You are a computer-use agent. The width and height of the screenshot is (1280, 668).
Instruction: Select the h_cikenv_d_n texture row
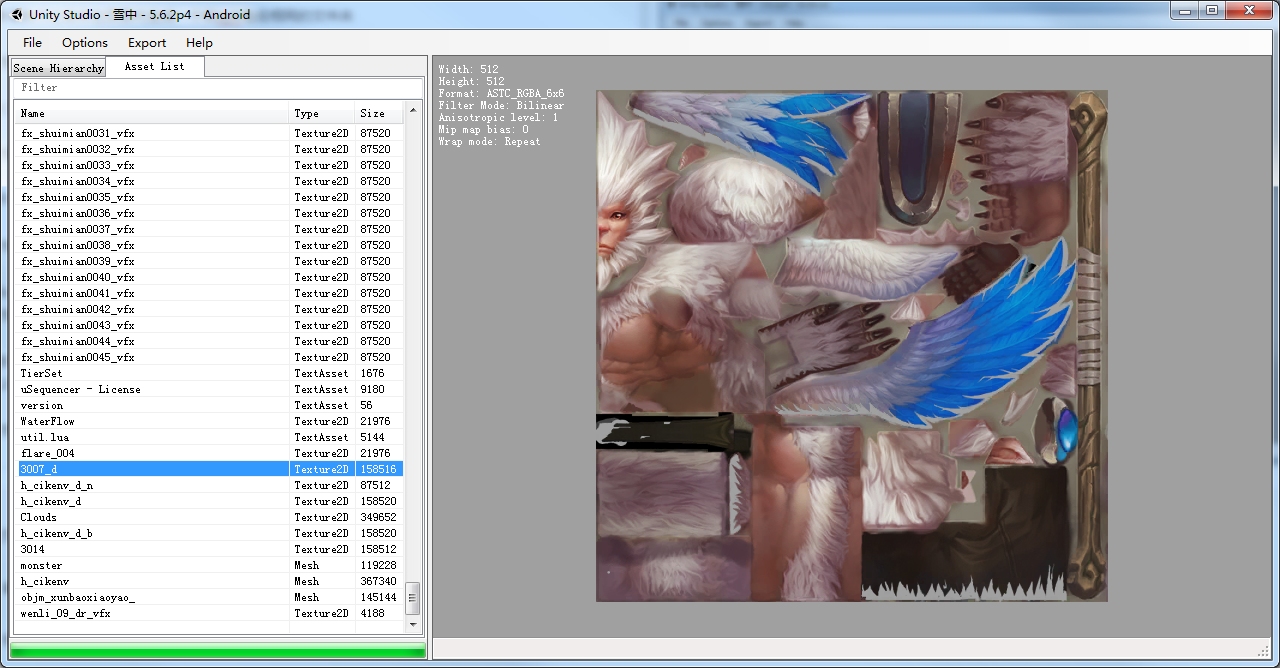click(210, 485)
